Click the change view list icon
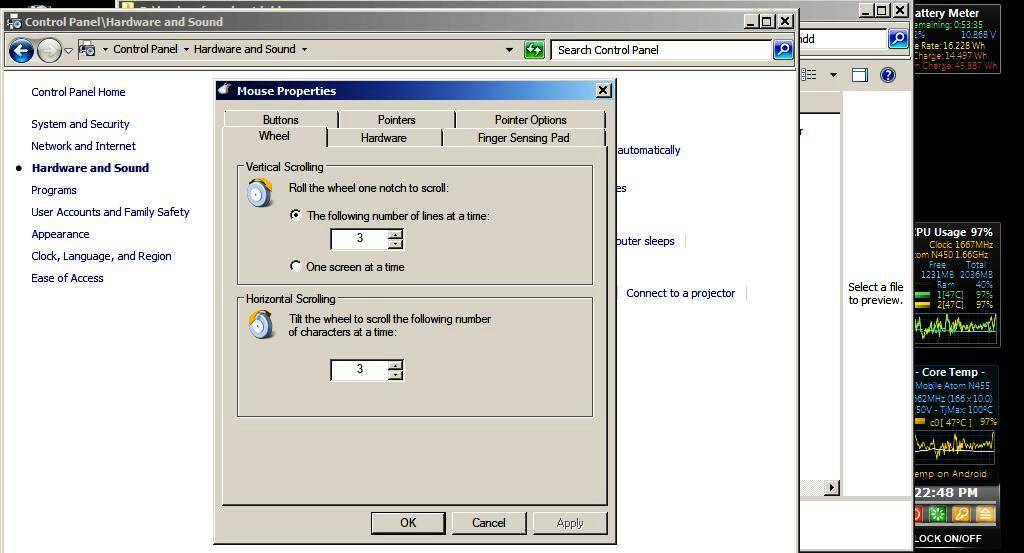 [810, 75]
